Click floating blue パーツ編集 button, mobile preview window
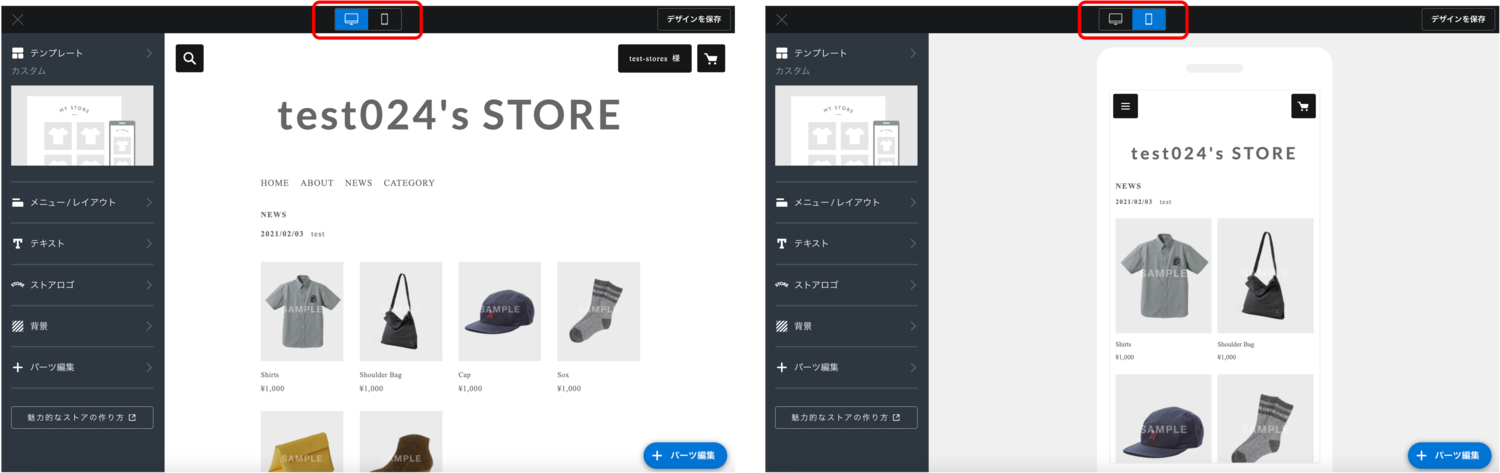 pyautogui.click(x=1449, y=455)
